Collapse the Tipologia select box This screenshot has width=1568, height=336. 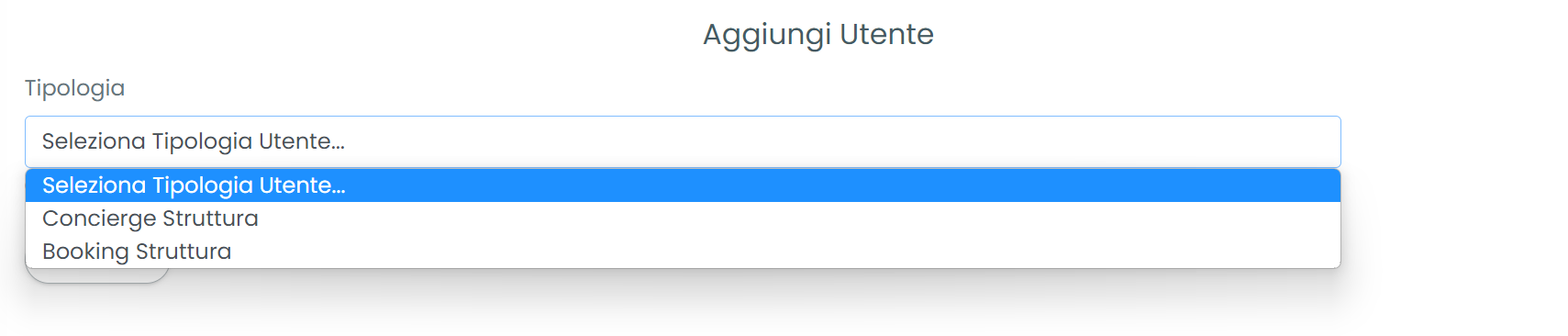(x=683, y=141)
